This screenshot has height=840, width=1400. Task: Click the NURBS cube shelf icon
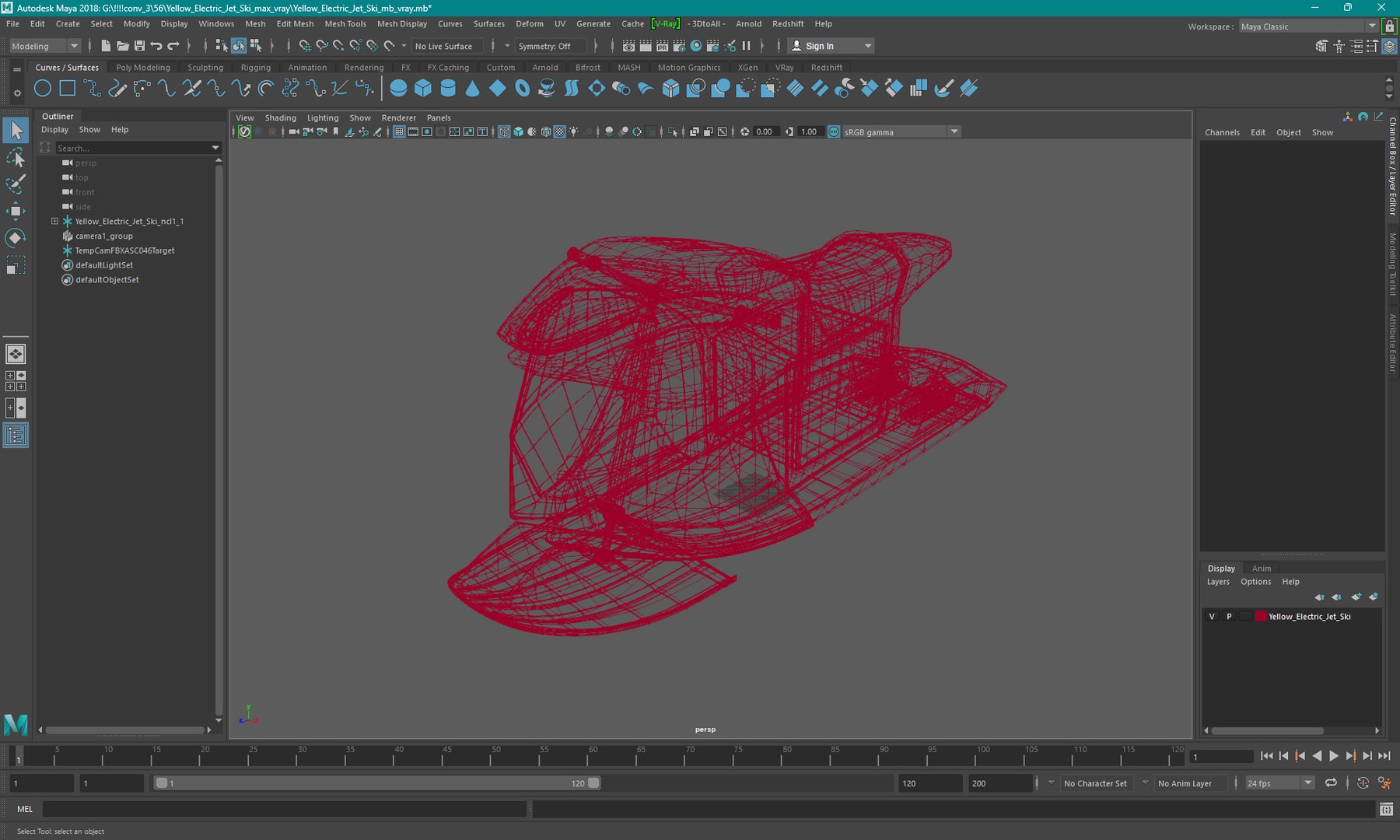(423, 89)
